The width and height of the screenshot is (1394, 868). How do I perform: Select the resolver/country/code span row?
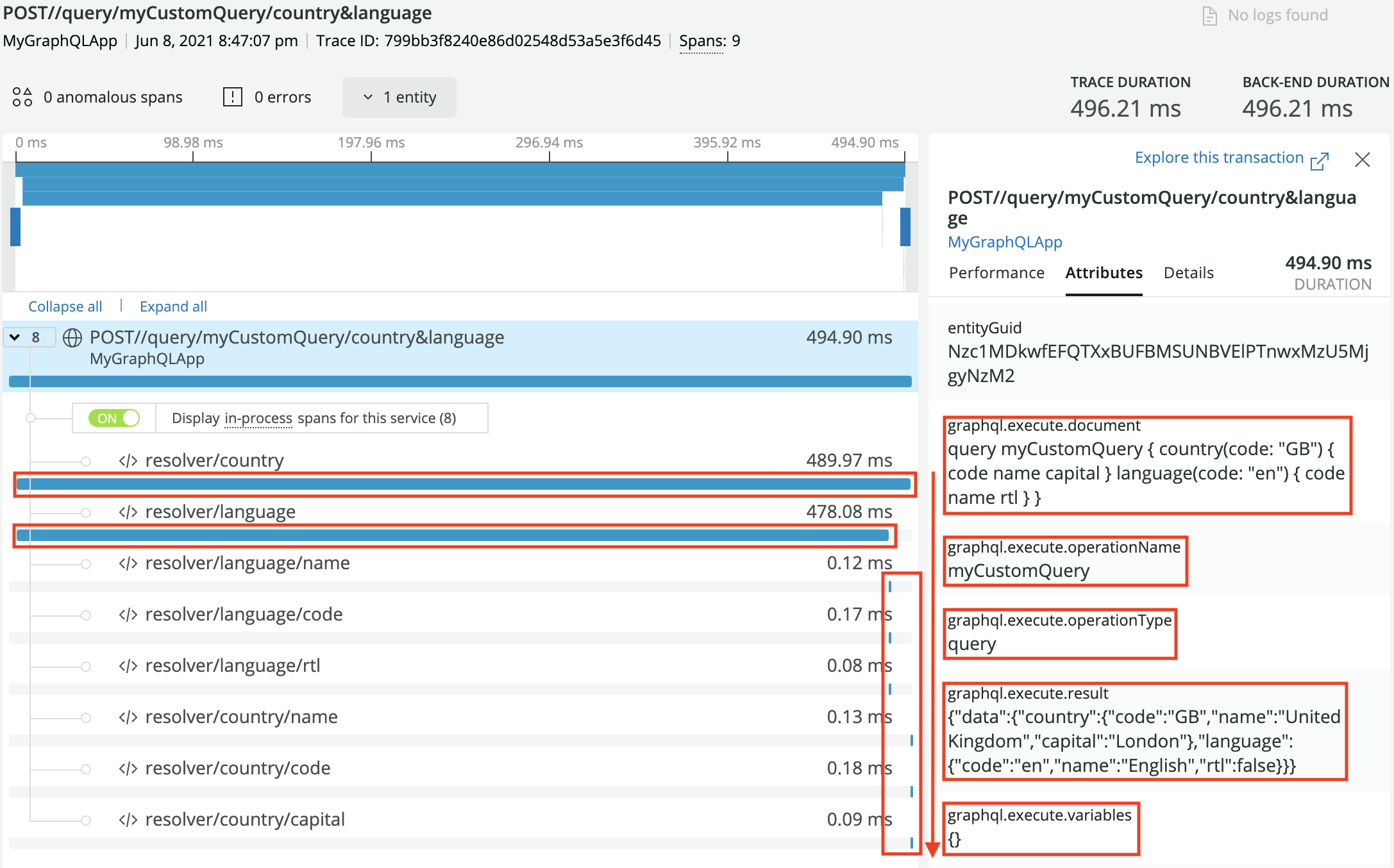coord(237,768)
